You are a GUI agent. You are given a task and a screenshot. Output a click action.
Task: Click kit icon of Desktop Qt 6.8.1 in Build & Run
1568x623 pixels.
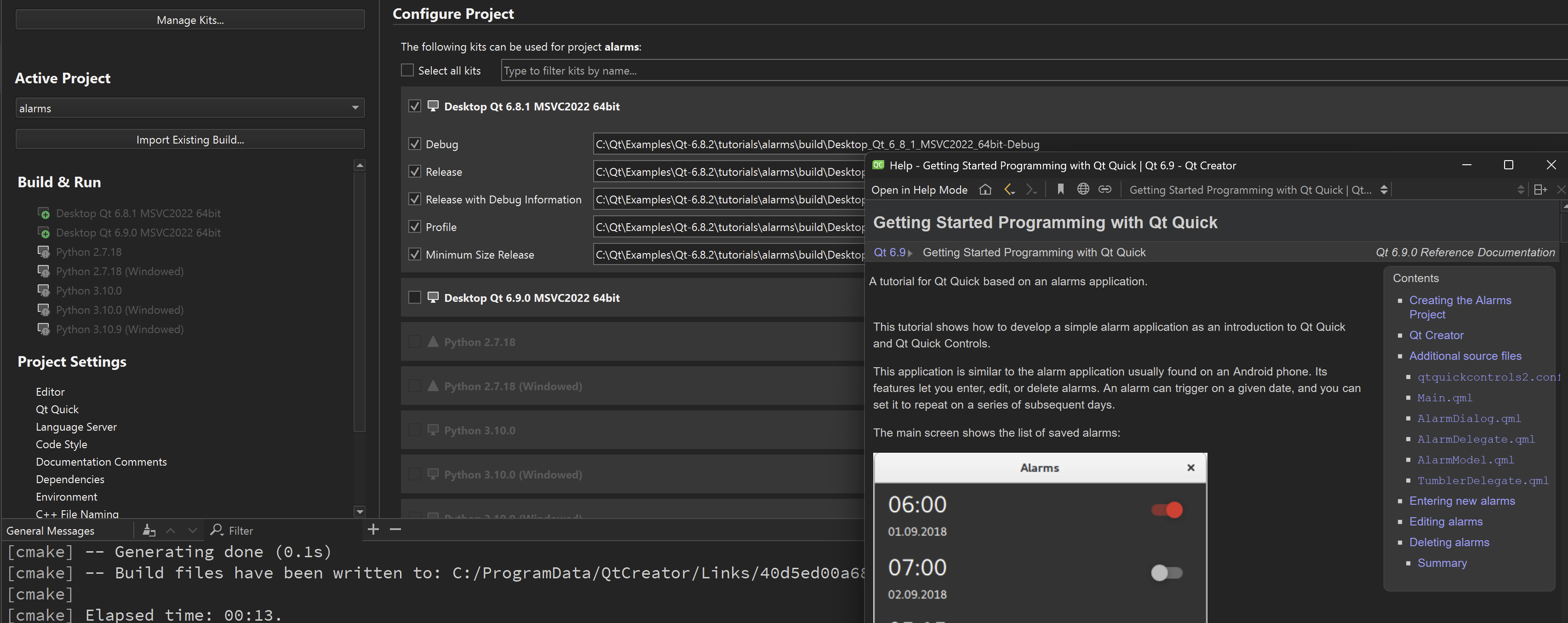(43, 213)
